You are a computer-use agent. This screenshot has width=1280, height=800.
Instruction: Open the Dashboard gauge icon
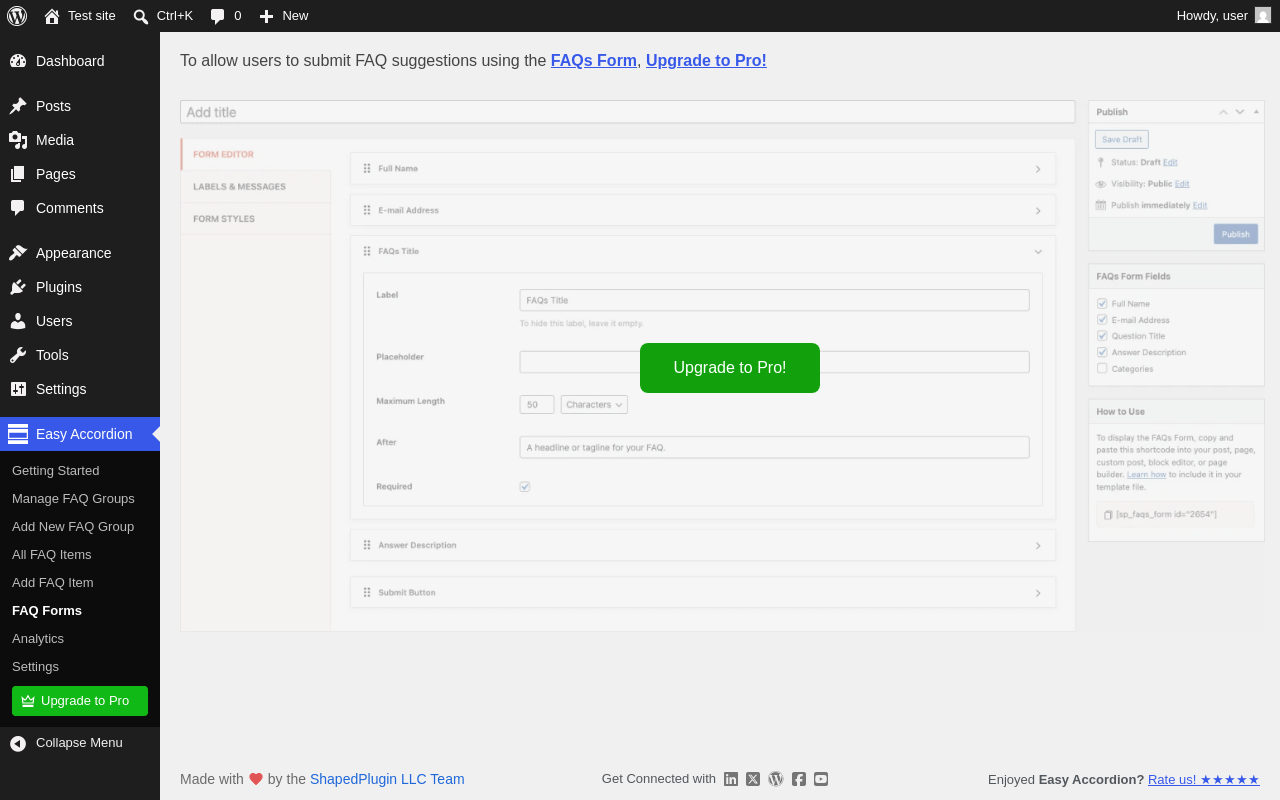(x=18, y=61)
